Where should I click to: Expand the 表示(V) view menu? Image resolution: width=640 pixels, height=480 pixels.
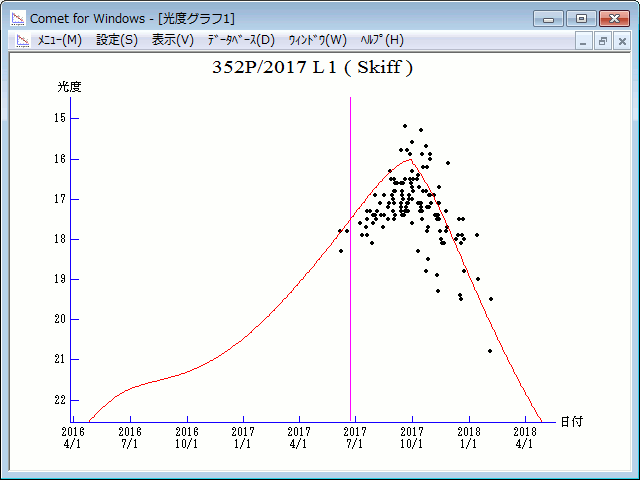click(172, 40)
